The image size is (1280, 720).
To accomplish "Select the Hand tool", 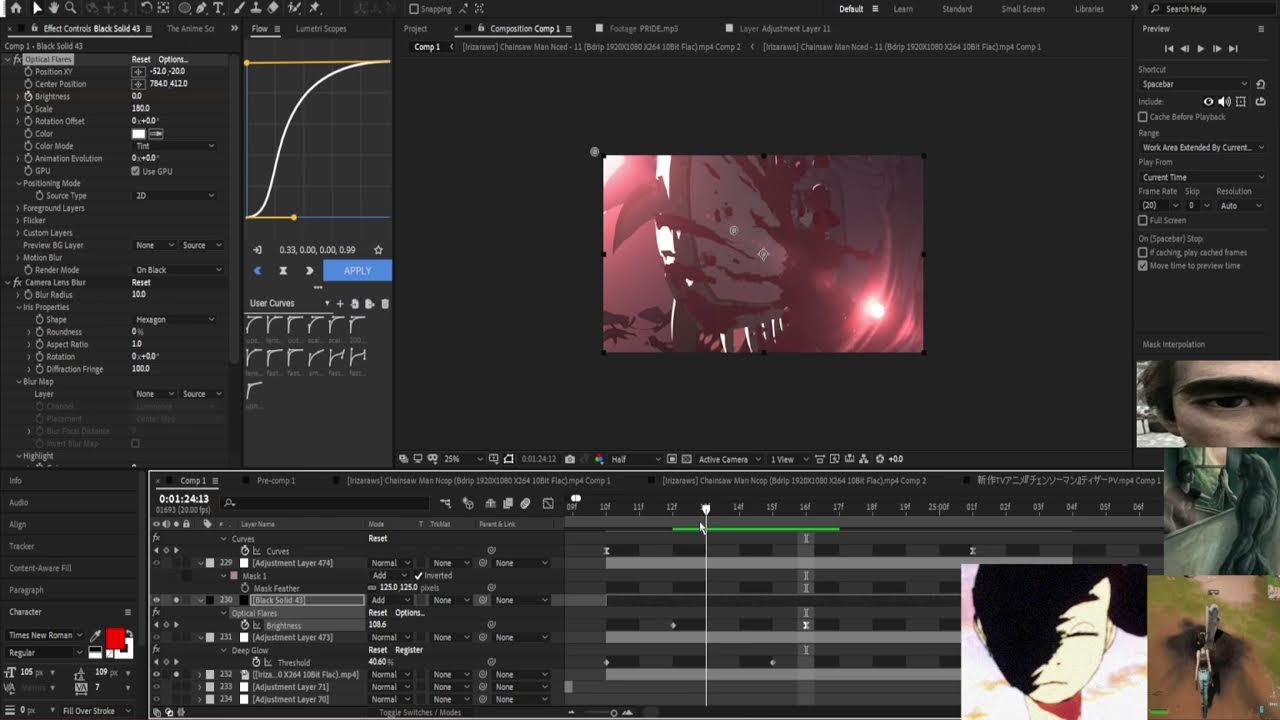I will point(53,8).
